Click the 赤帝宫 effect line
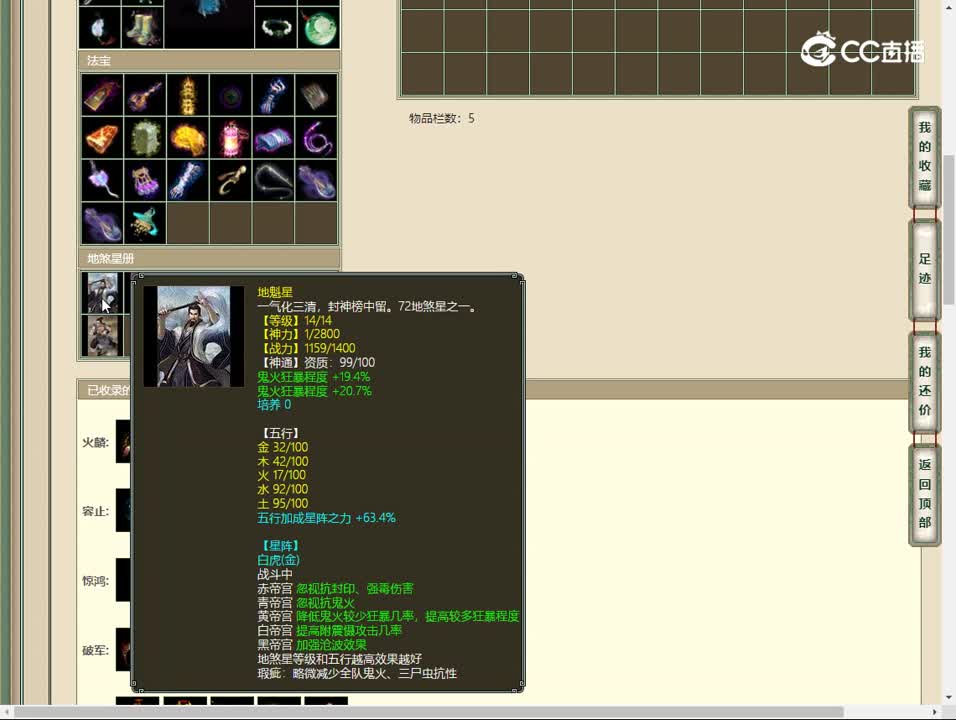956x720 pixels. 335,589
